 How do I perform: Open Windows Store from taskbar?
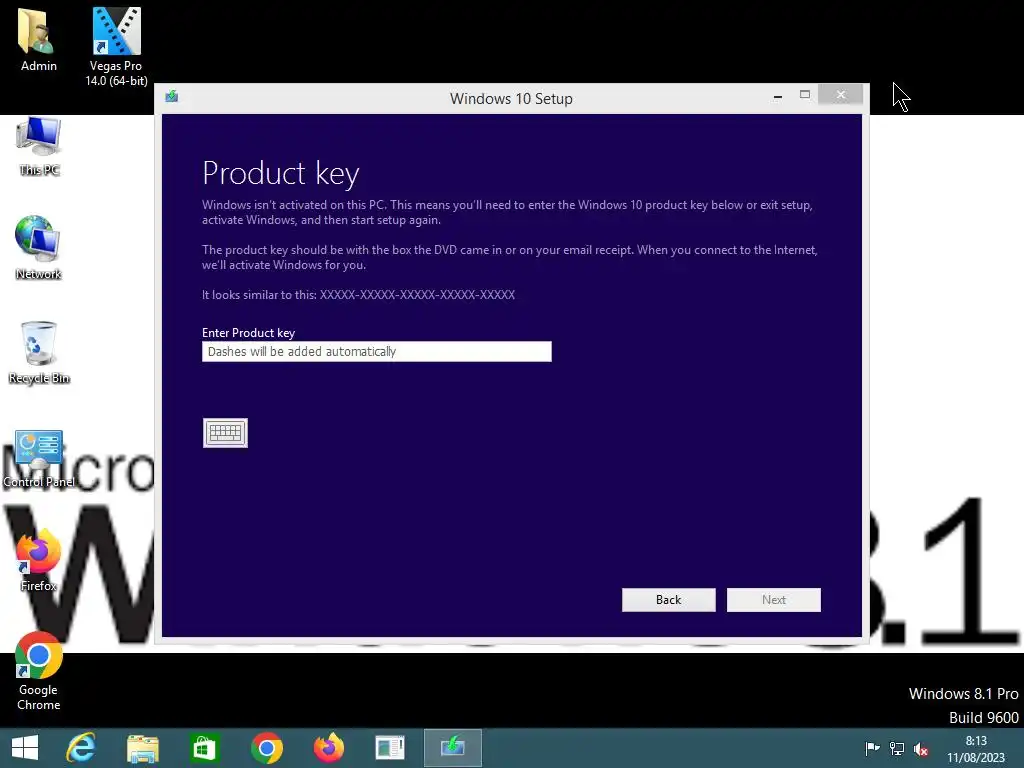tap(204, 748)
